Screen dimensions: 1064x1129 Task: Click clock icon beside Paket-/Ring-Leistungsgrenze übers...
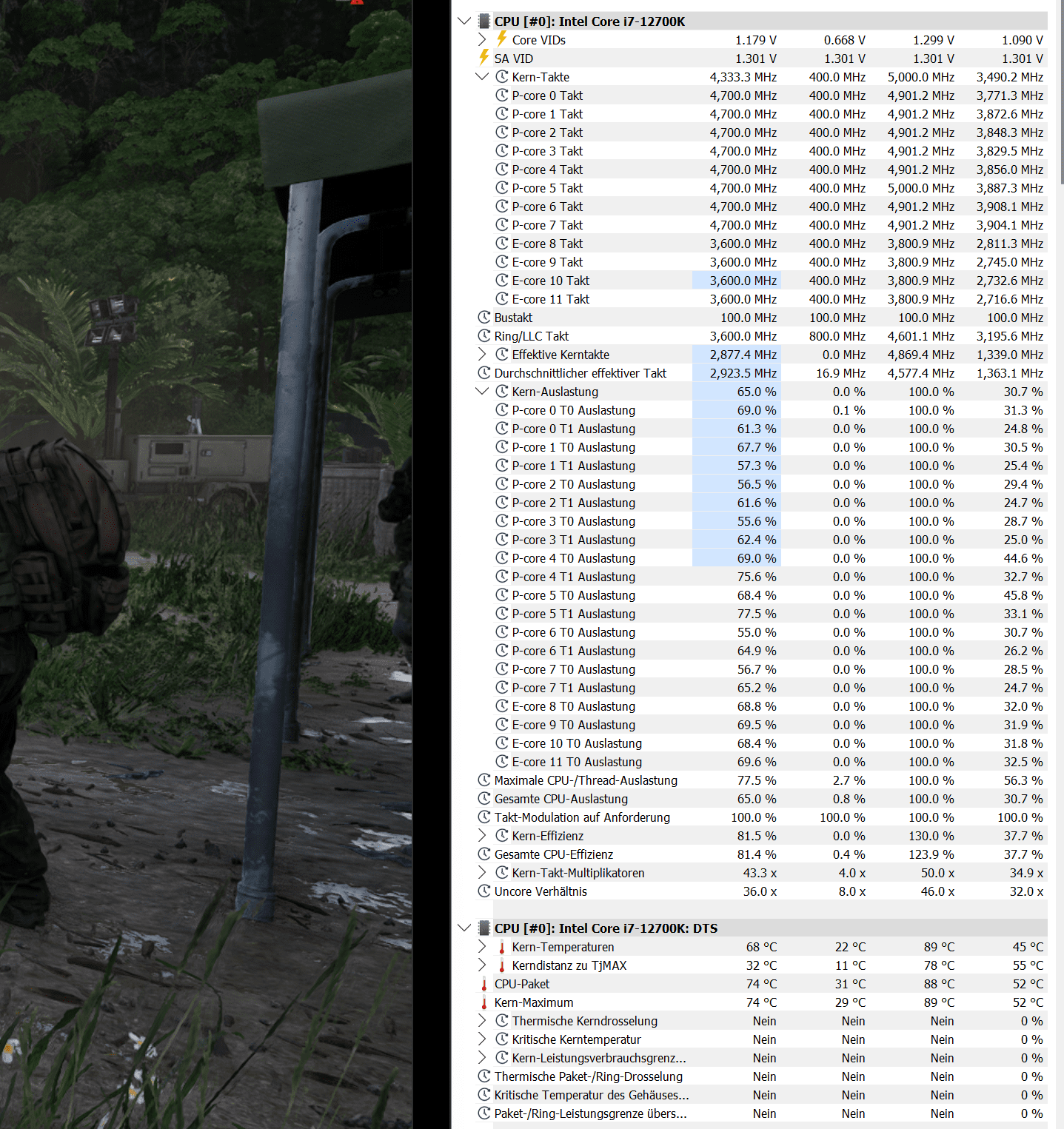coord(484,1113)
